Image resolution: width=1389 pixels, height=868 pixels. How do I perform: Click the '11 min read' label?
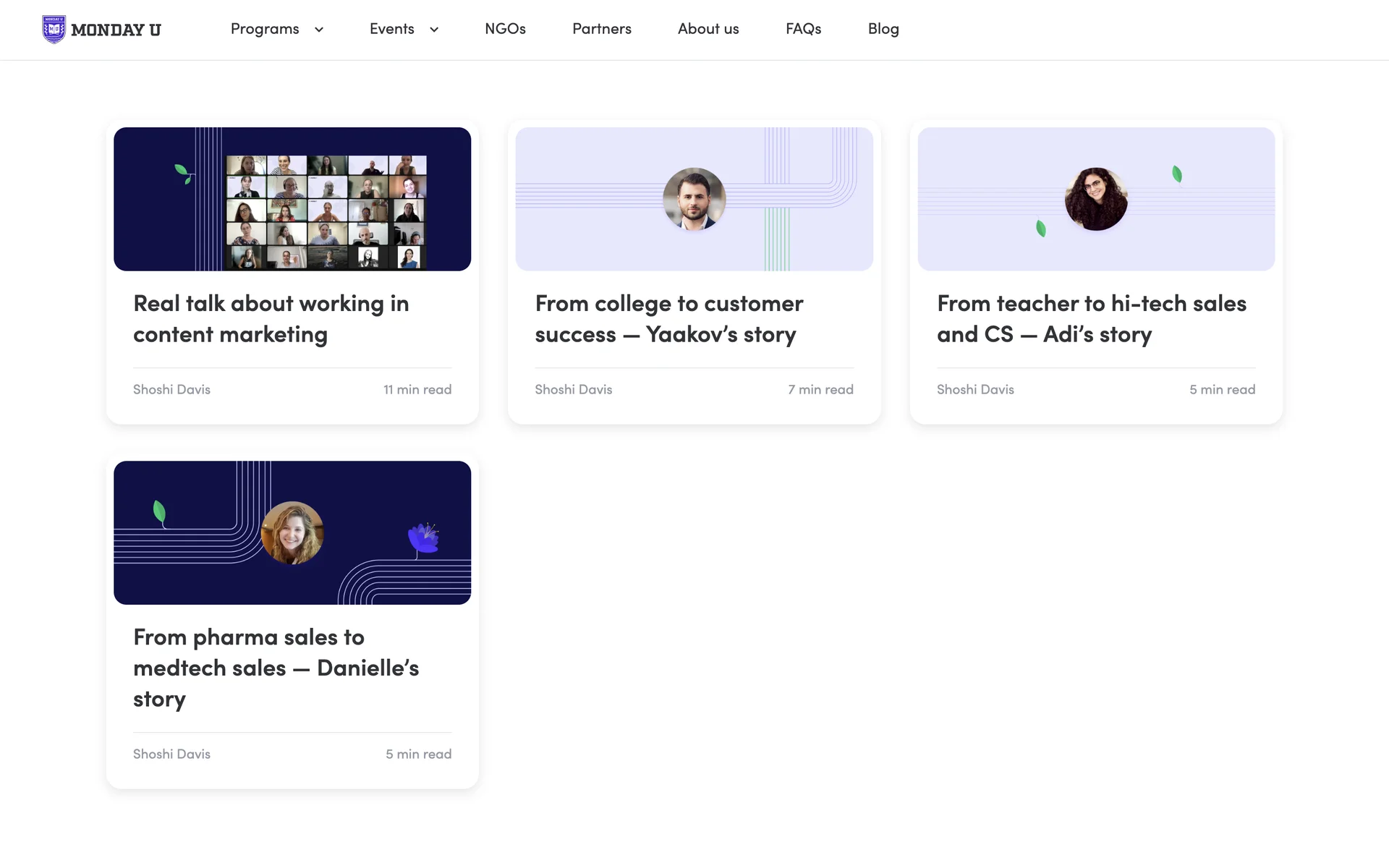[x=417, y=390]
